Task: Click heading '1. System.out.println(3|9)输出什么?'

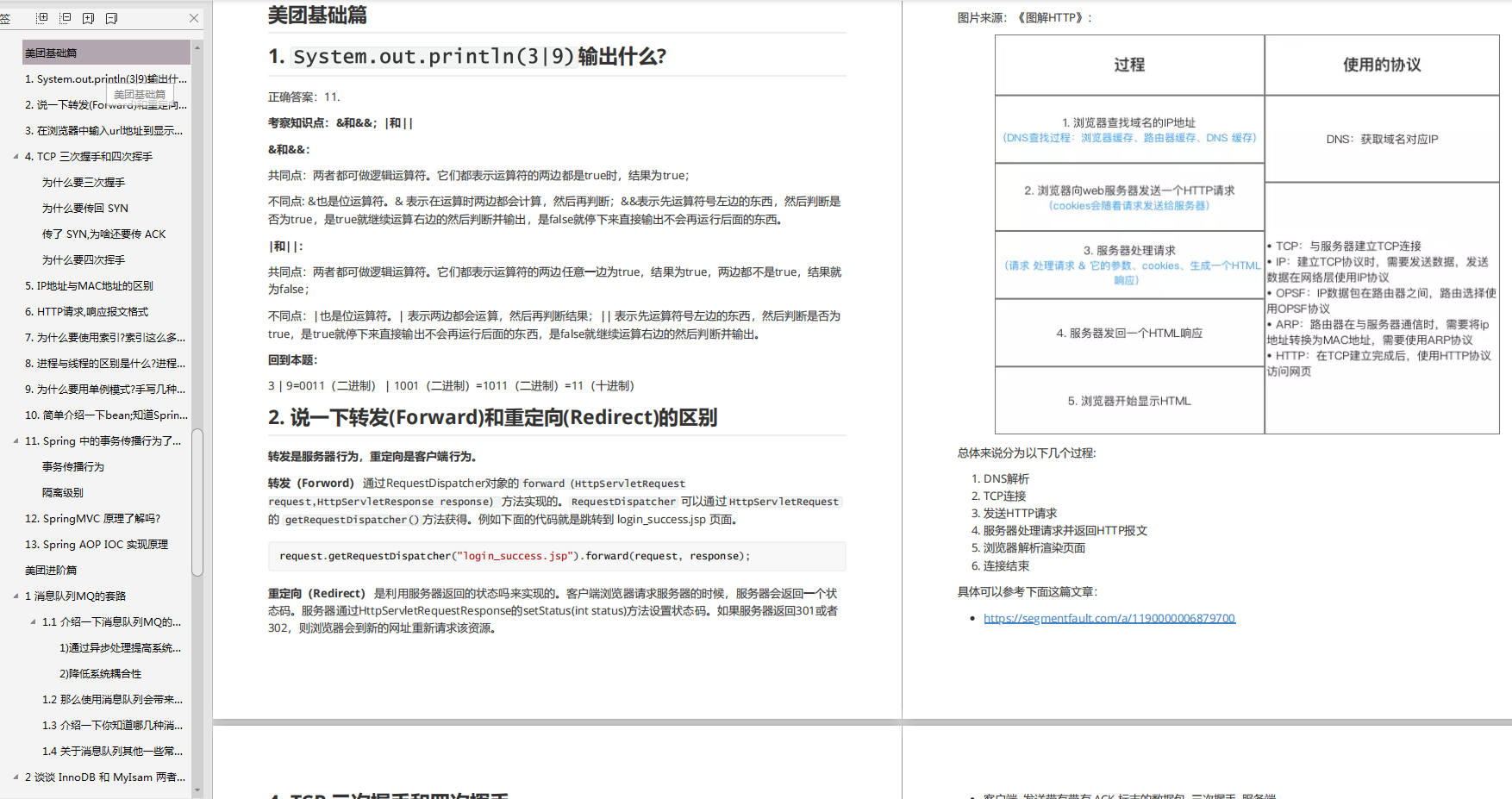Action: click(x=467, y=57)
